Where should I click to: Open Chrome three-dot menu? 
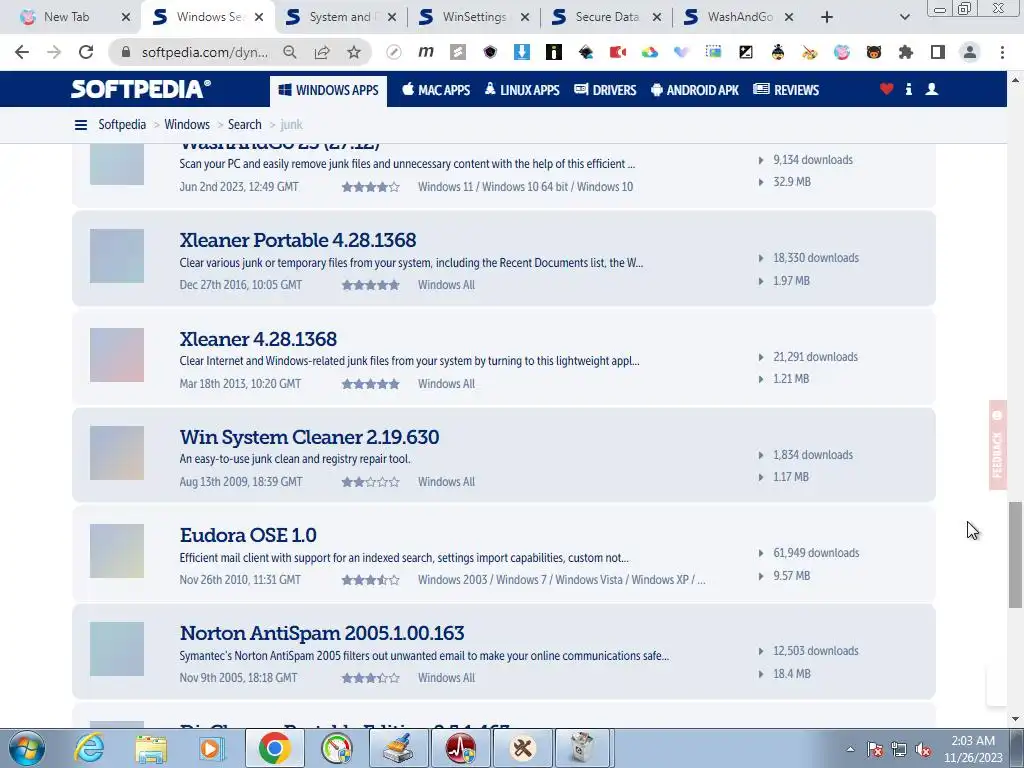pos(1002,52)
